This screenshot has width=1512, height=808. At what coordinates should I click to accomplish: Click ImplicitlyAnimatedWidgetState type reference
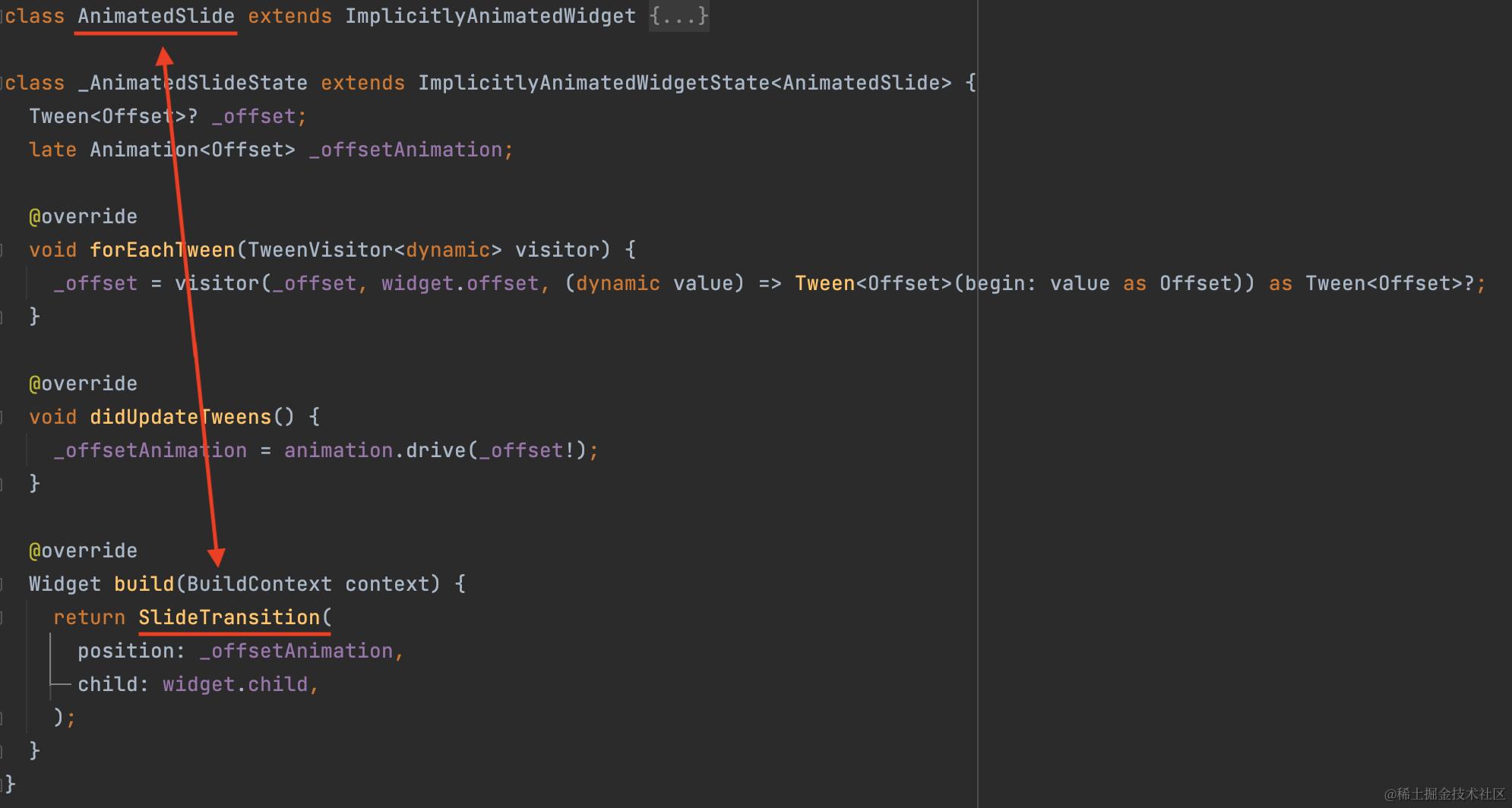point(593,83)
